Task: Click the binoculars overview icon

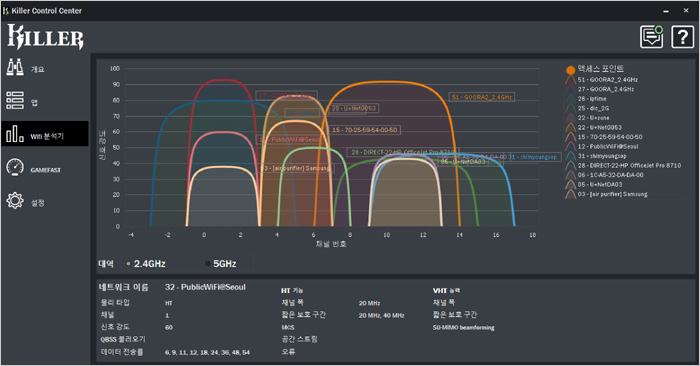Action: click(x=15, y=67)
